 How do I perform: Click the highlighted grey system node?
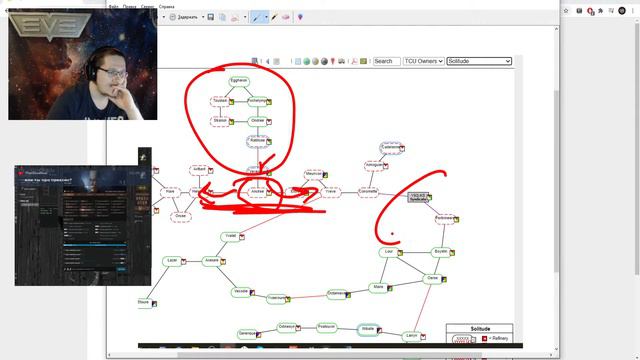coord(417,197)
